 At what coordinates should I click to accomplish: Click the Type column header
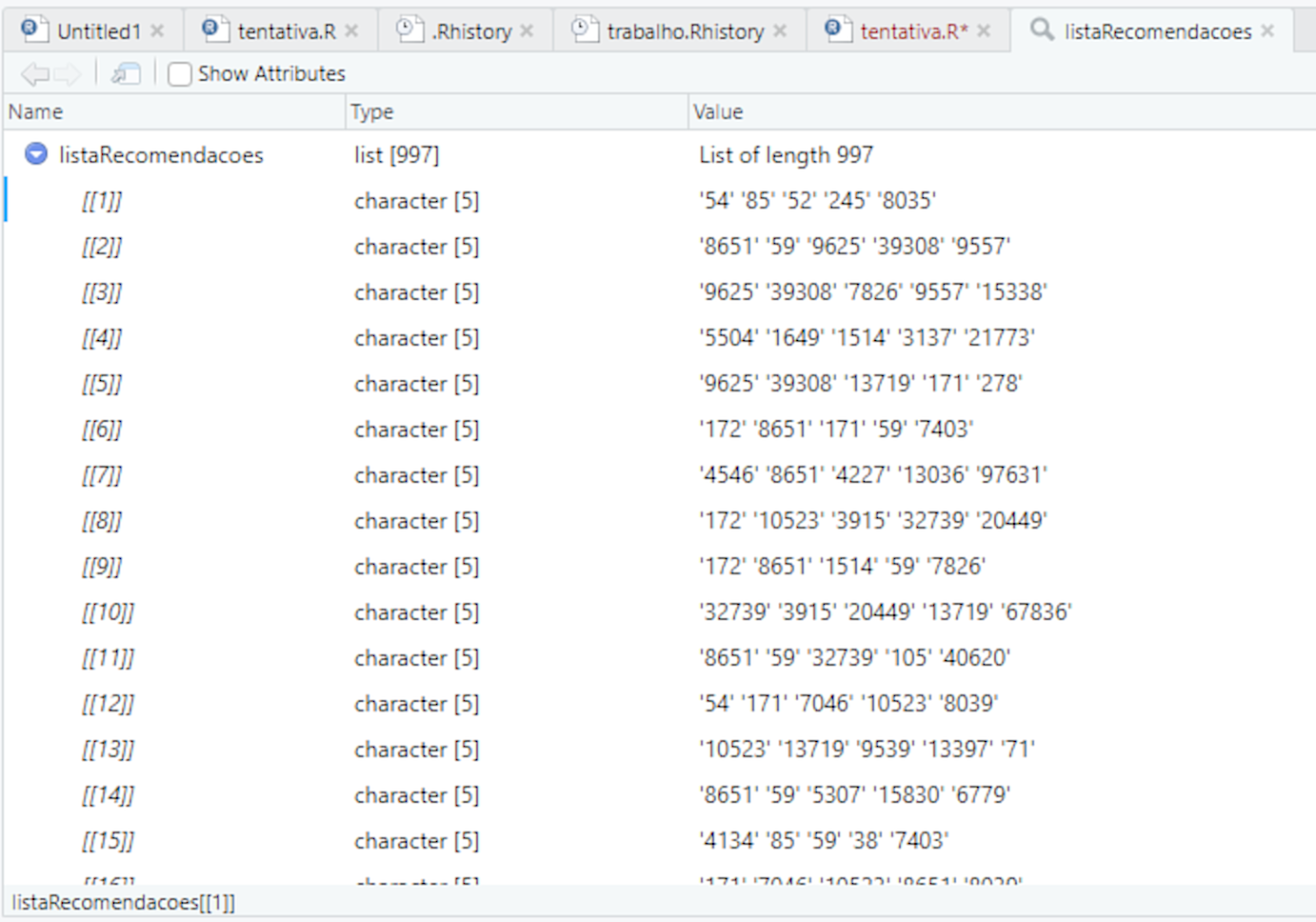[x=516, y=111]
